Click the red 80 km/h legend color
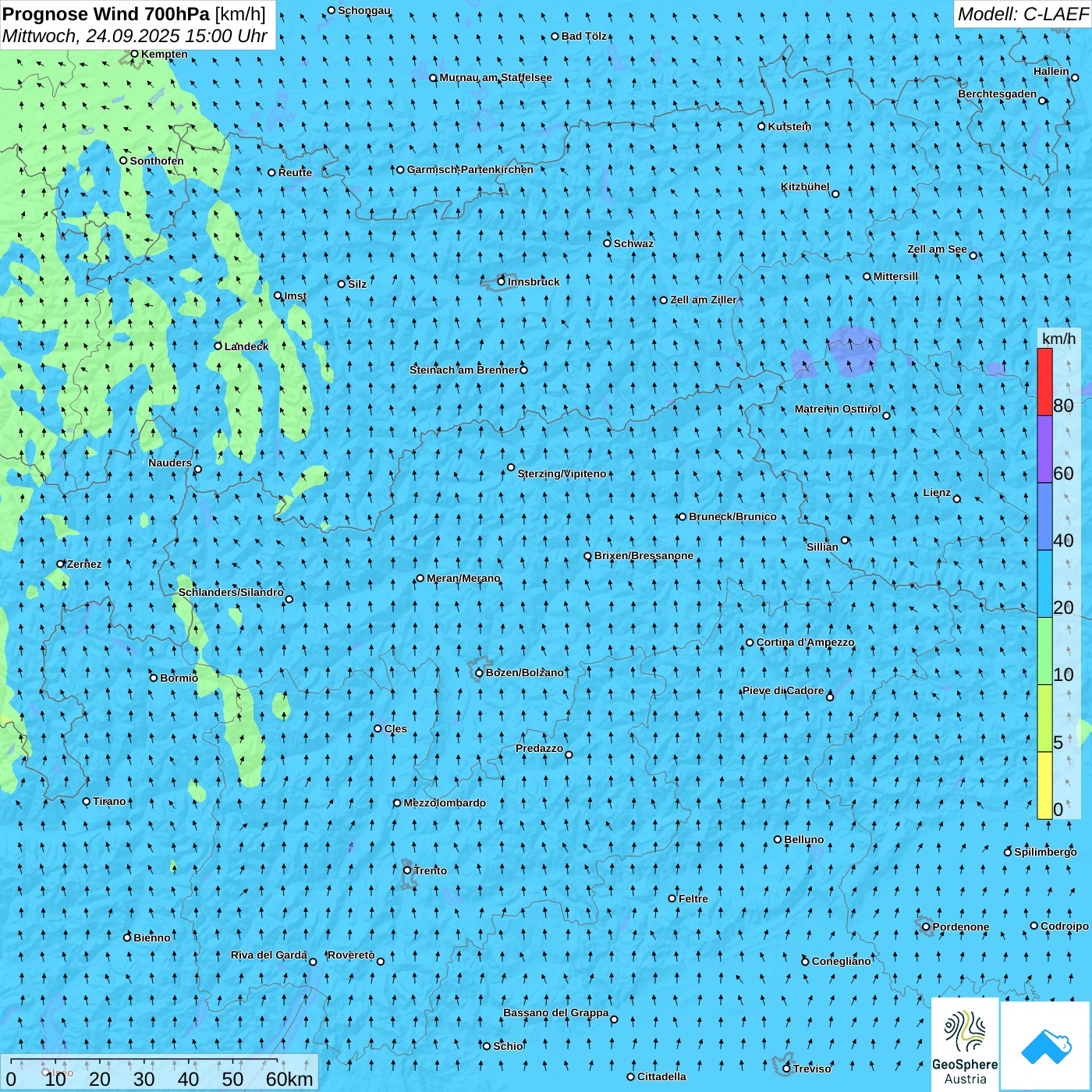Image resolution: width=1092 pixels, height=1092 pixels. (x=1044, y=381)
